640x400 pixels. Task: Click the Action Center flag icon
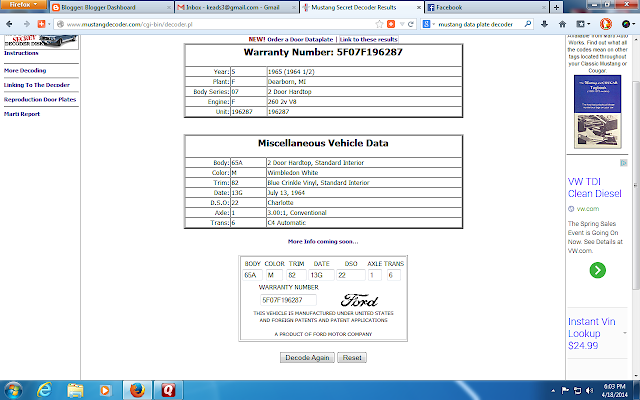[x=565, y=391]
